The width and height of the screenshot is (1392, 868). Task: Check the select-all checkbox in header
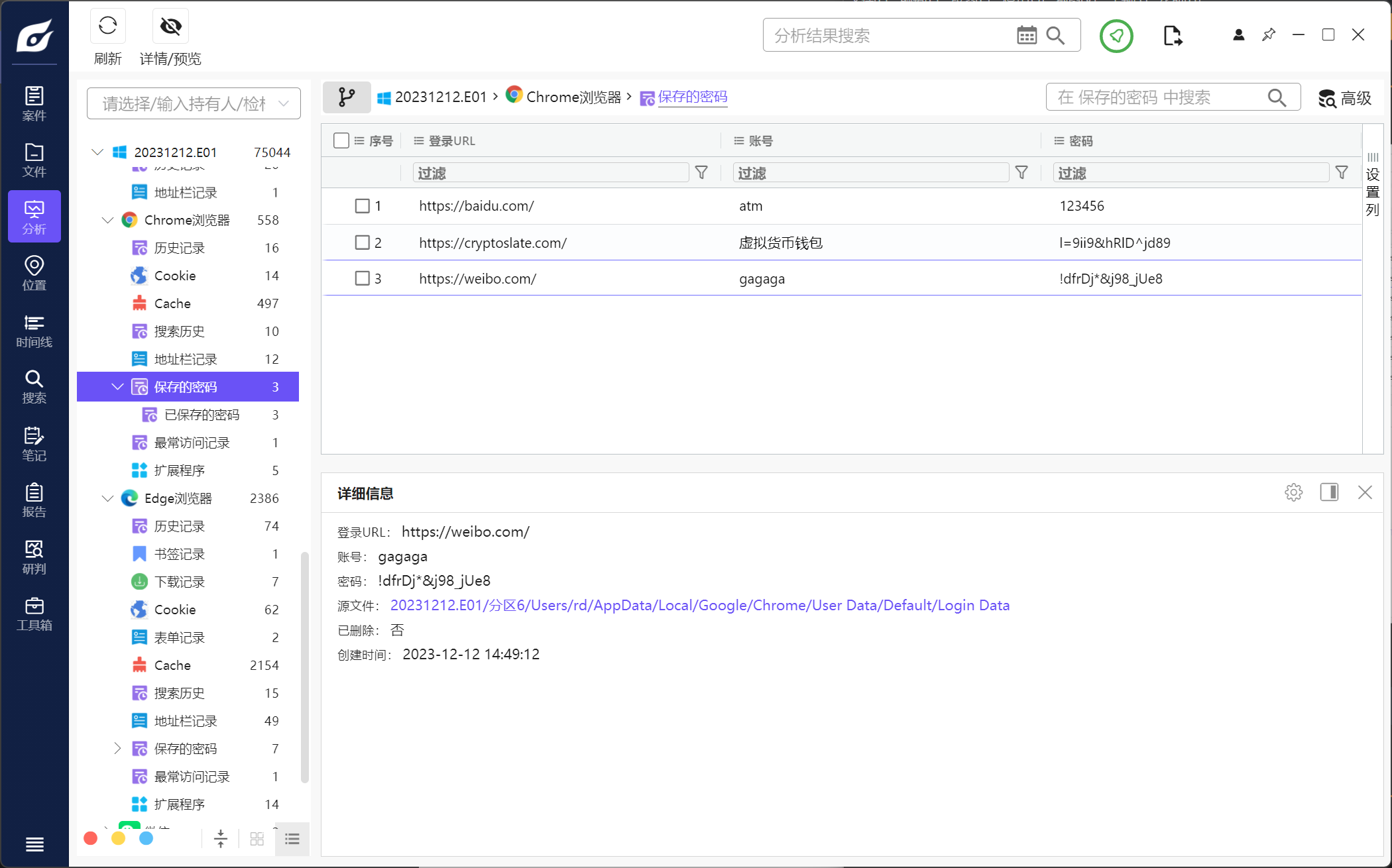point(341,140)
